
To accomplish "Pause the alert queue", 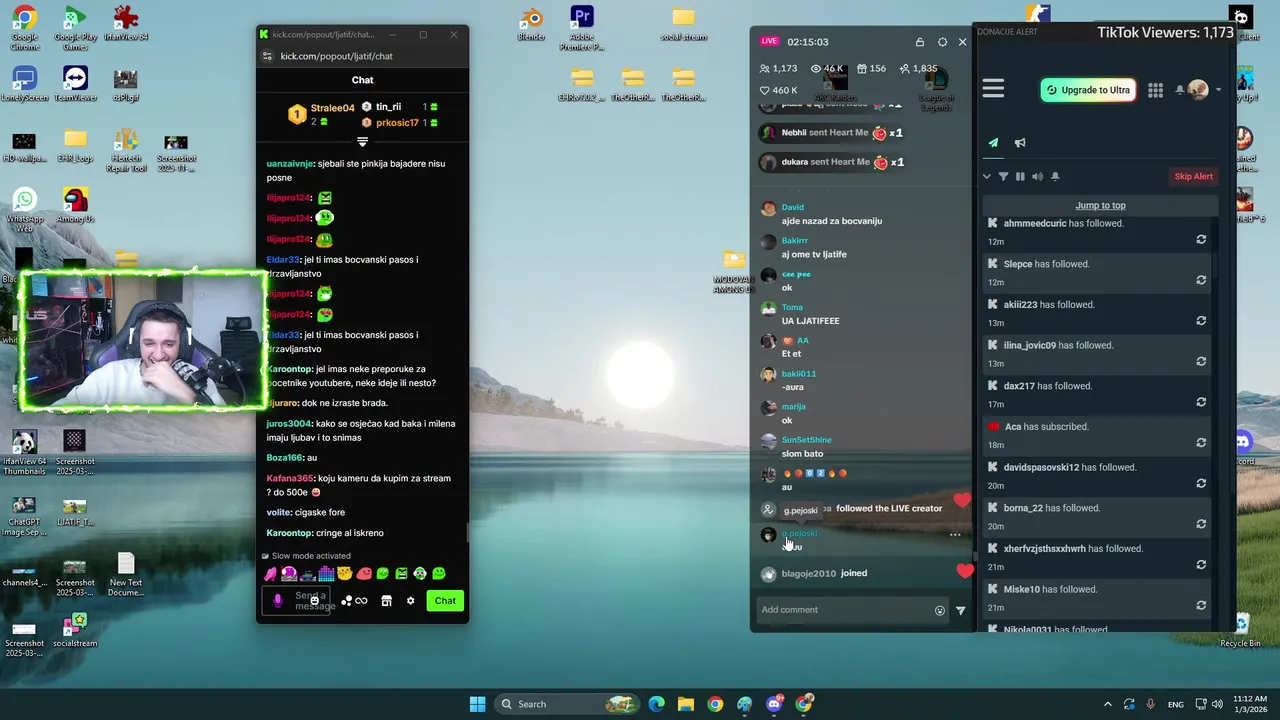I will pos(1020,176).
